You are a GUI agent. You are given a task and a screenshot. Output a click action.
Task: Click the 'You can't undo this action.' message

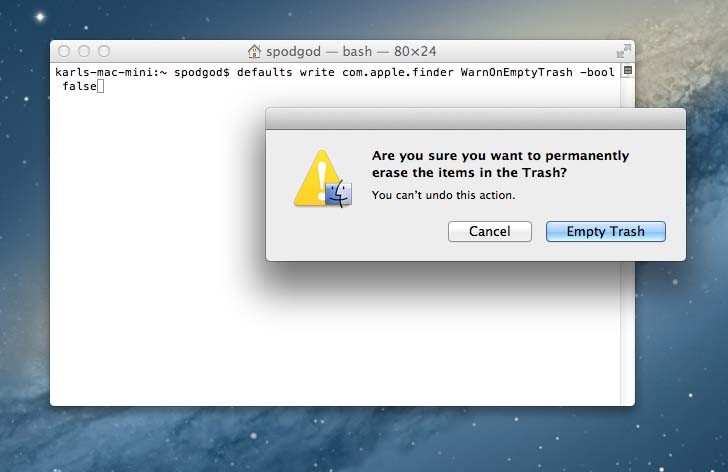[443, 195]
